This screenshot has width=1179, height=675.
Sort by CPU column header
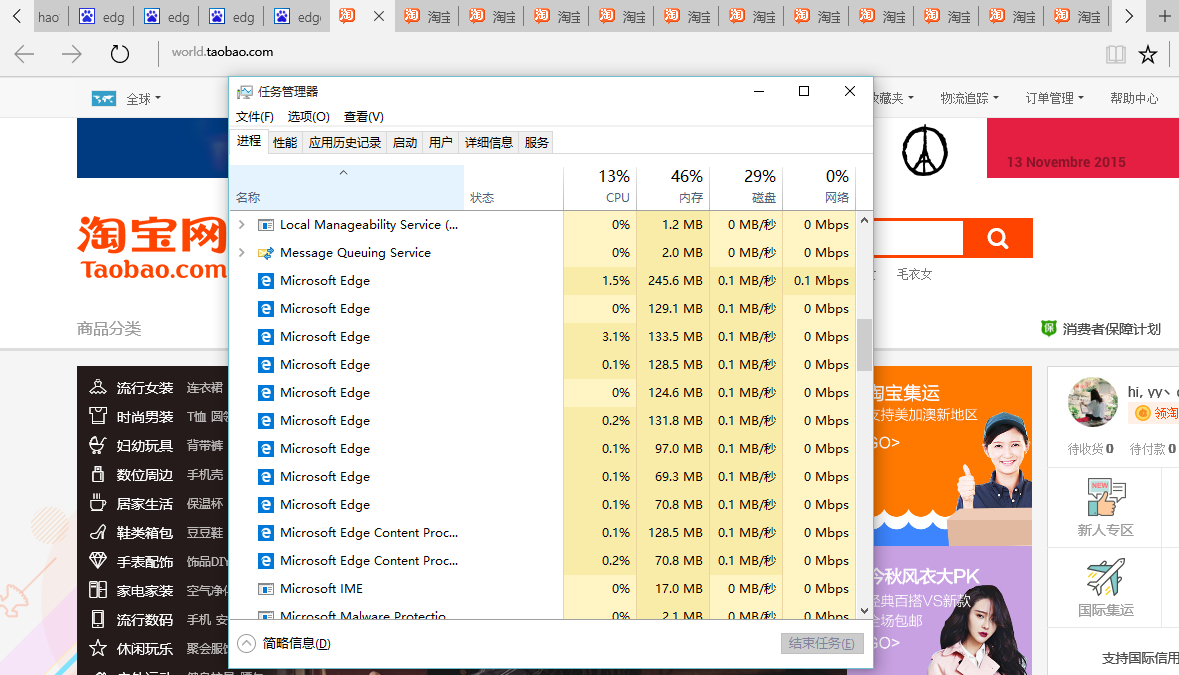[599, 187]
